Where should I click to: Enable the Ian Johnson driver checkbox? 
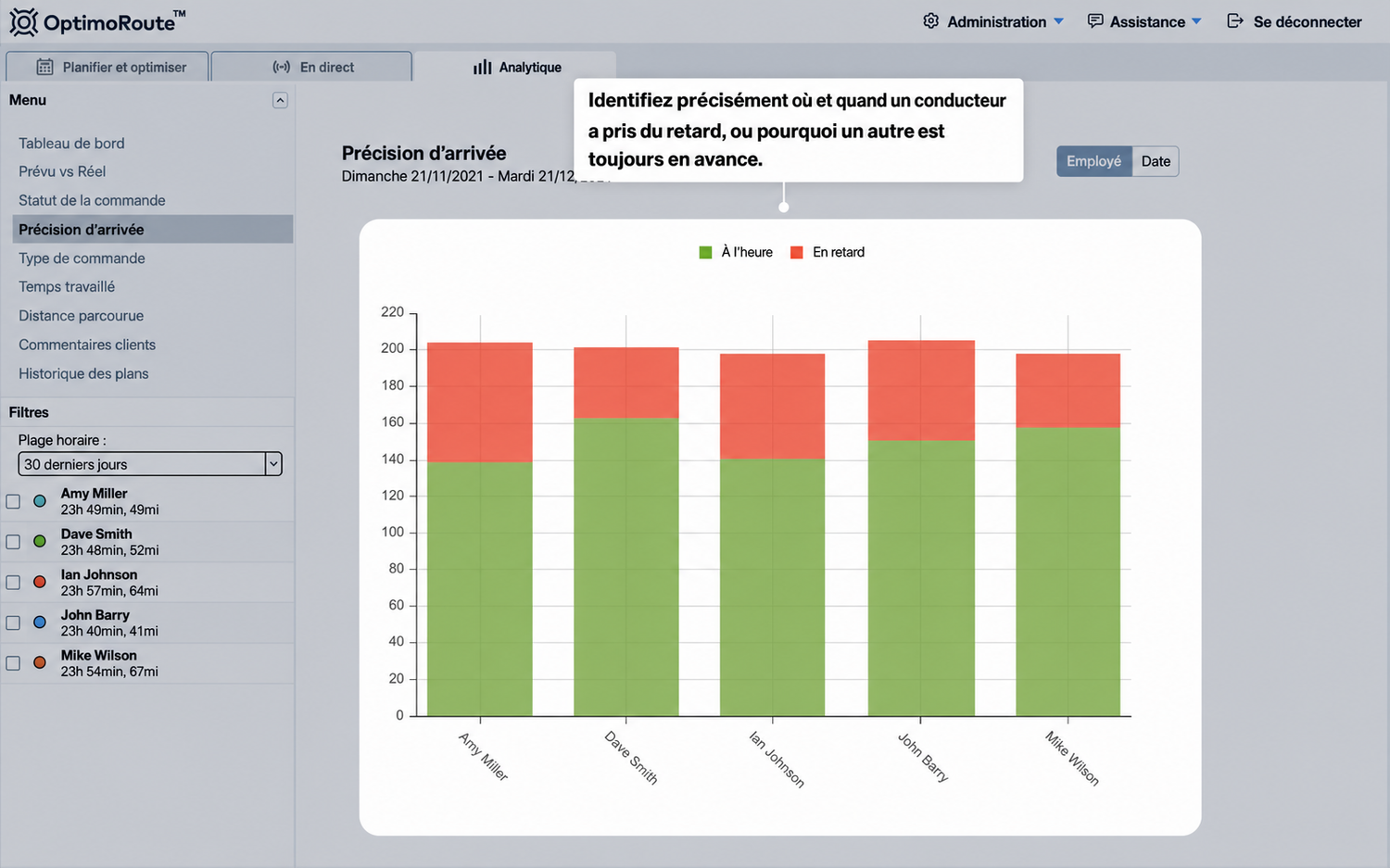[x=13, y=583]
